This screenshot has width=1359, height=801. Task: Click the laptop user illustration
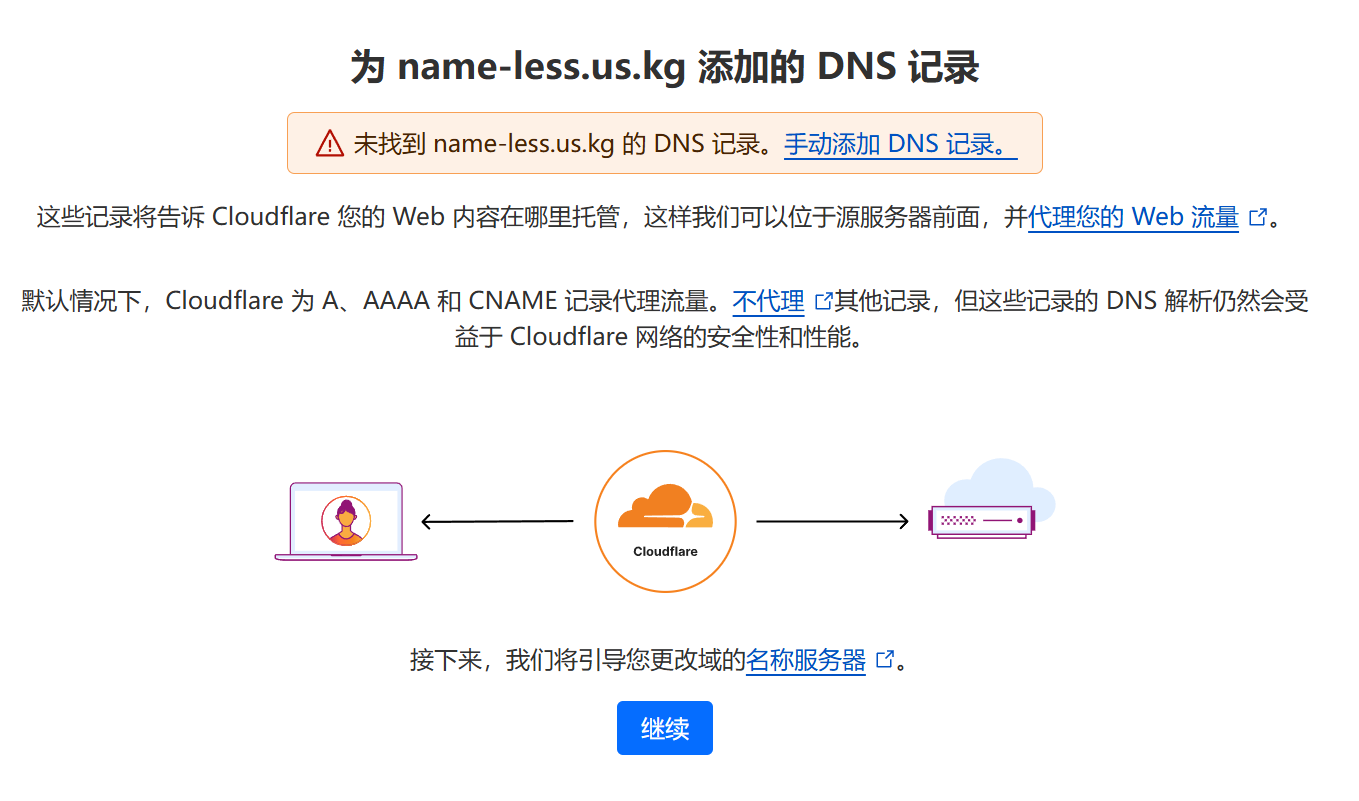[346, 521]
